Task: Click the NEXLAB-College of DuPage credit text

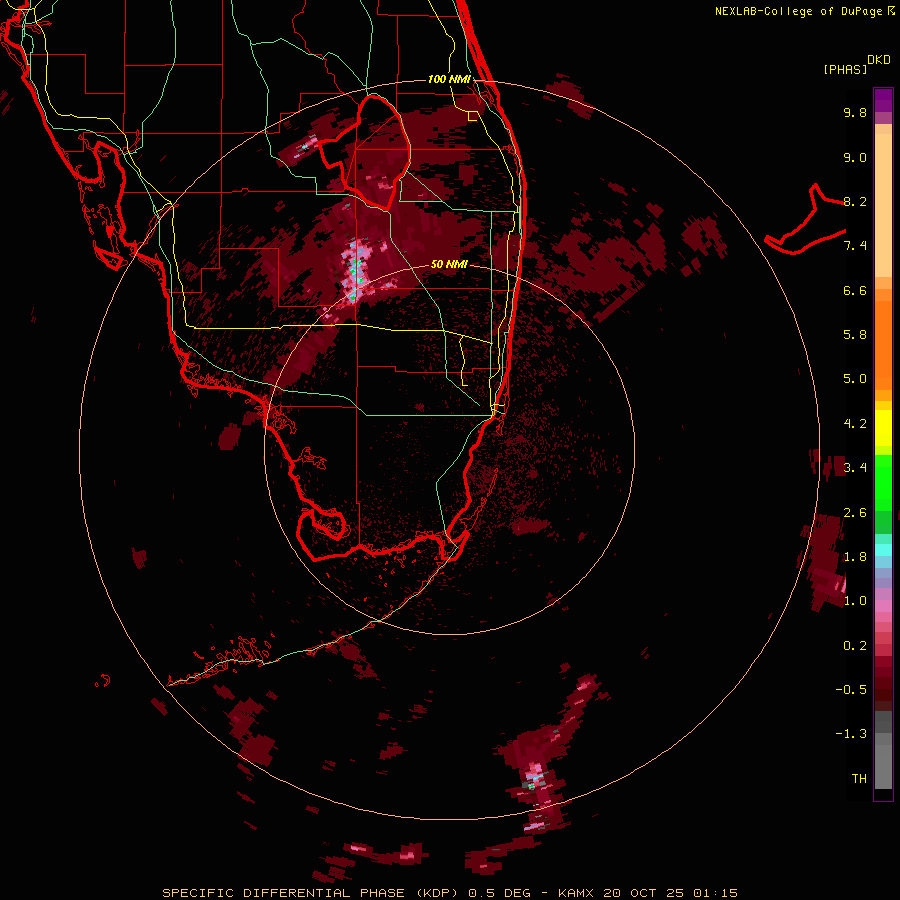Action: tap(804, 11)
